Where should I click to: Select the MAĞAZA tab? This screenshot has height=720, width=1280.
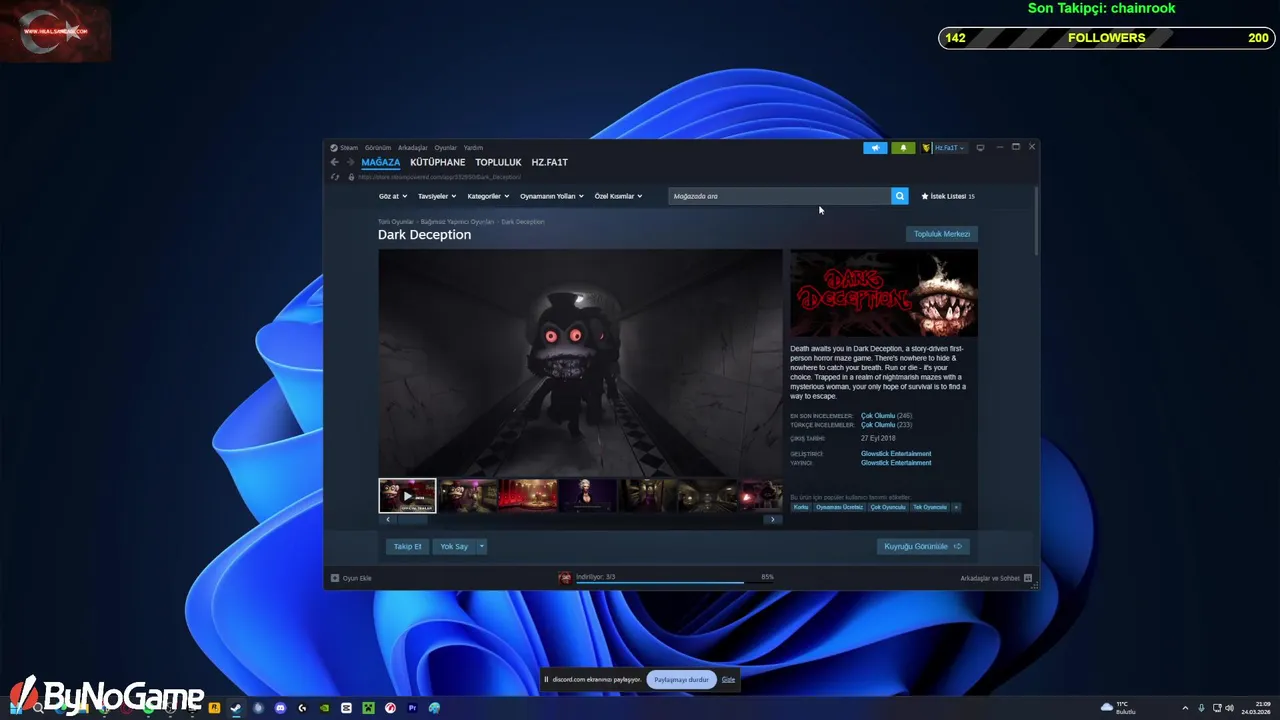pos(380,162)
